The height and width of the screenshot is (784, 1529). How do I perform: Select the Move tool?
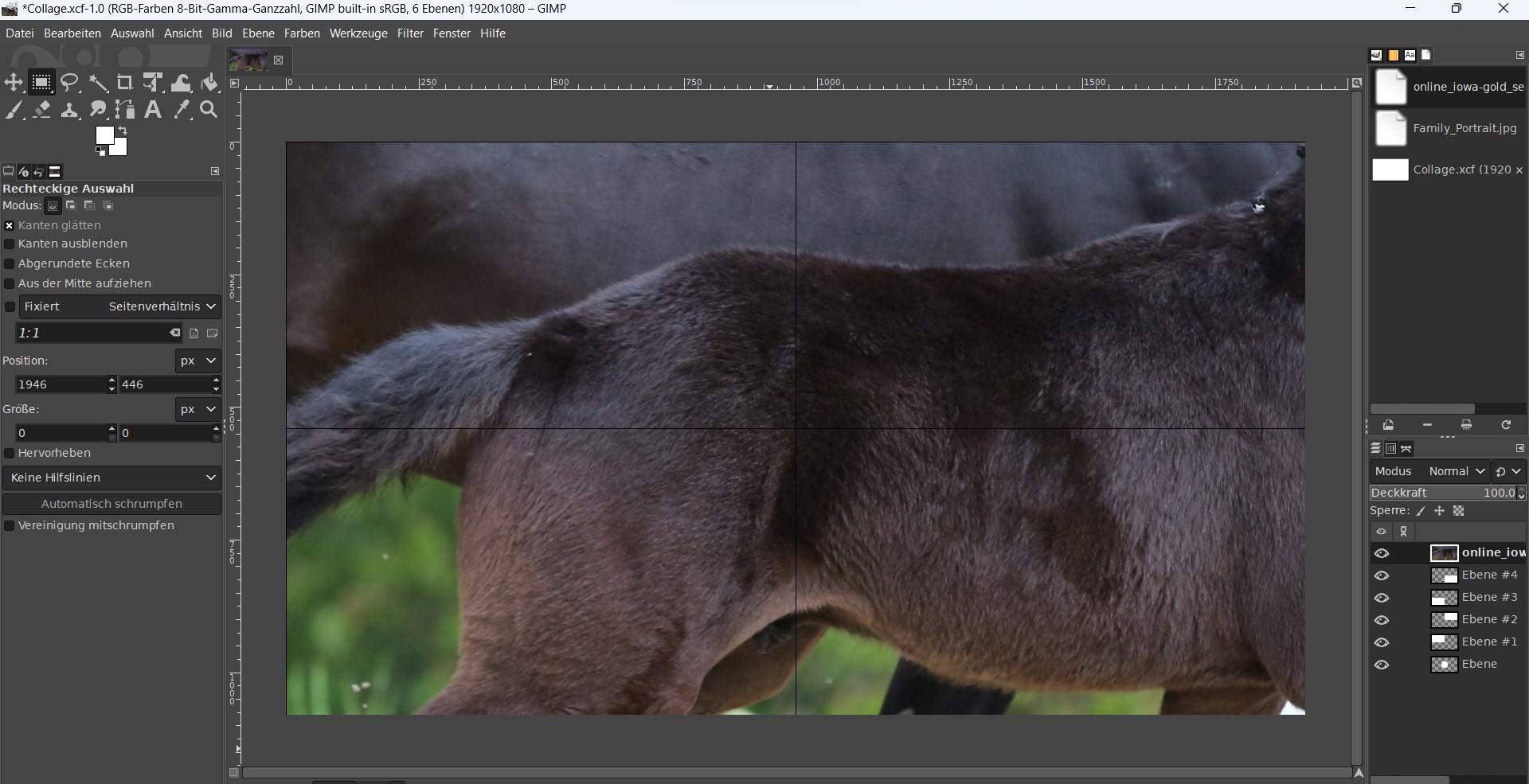(x=13, y=83)
